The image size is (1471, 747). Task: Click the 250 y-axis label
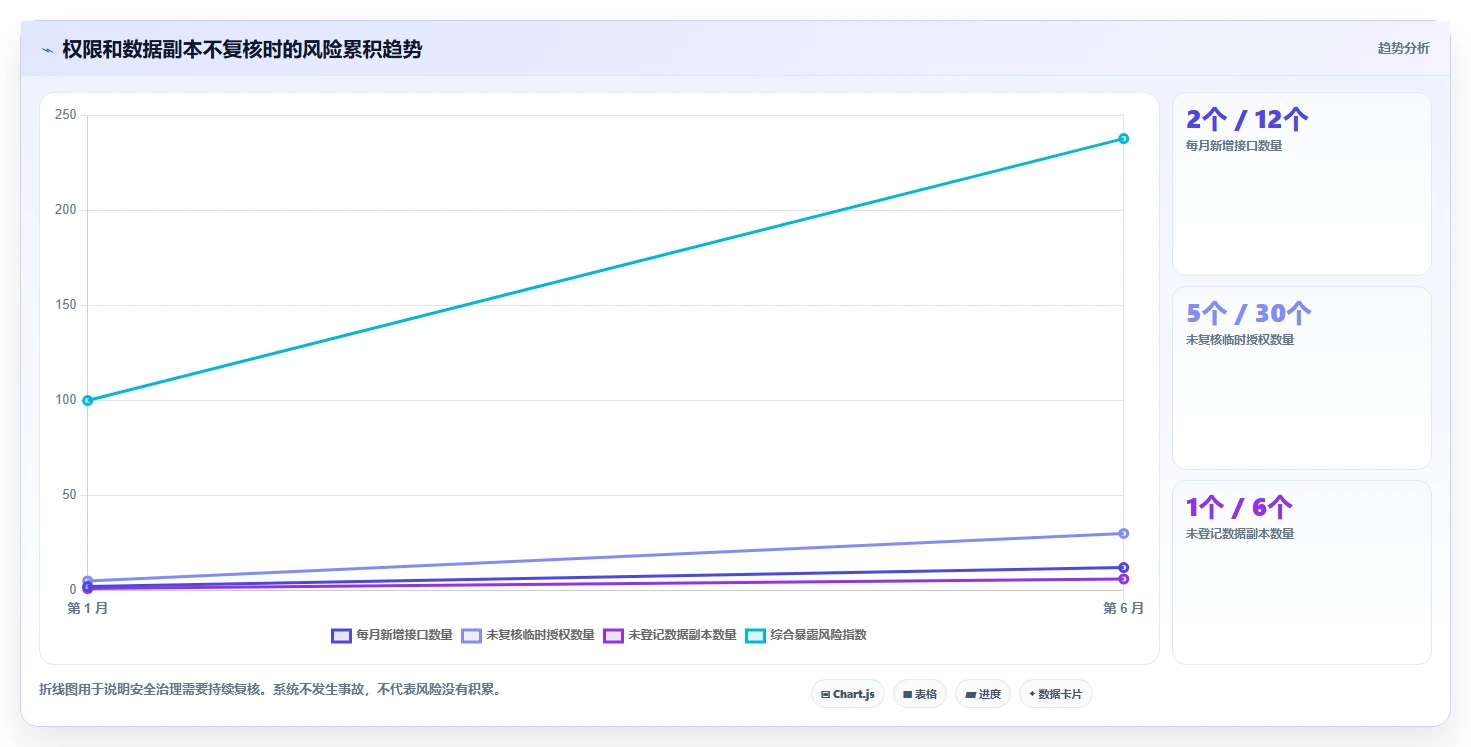point(66,115)
